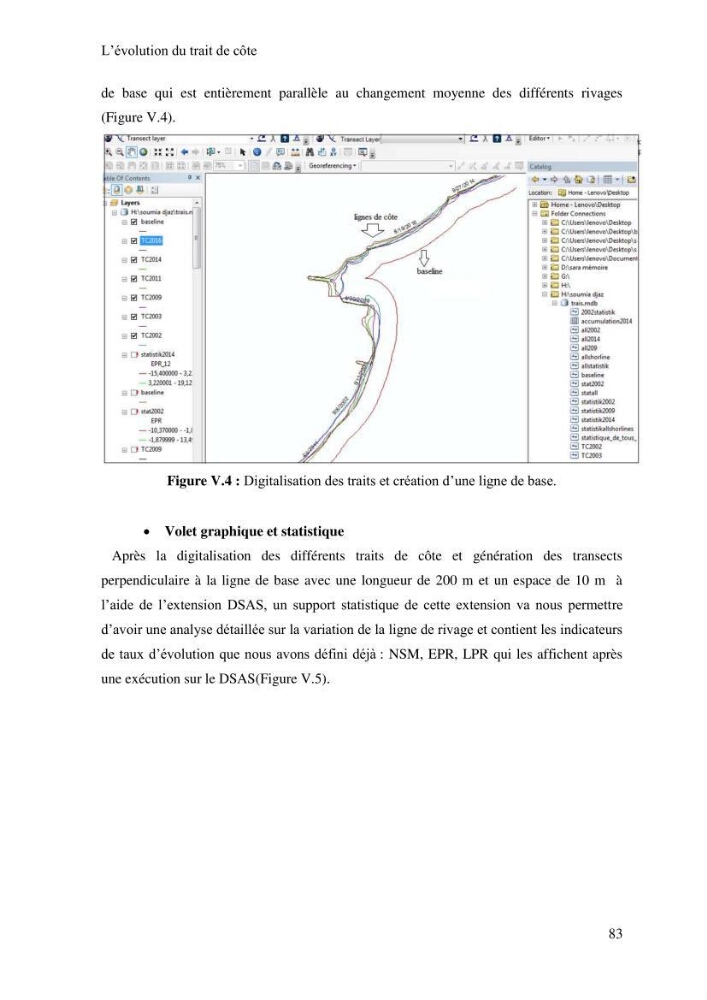
Task: Select statistik2009 in the Catalog tree
Action: (x=598, y=411)
